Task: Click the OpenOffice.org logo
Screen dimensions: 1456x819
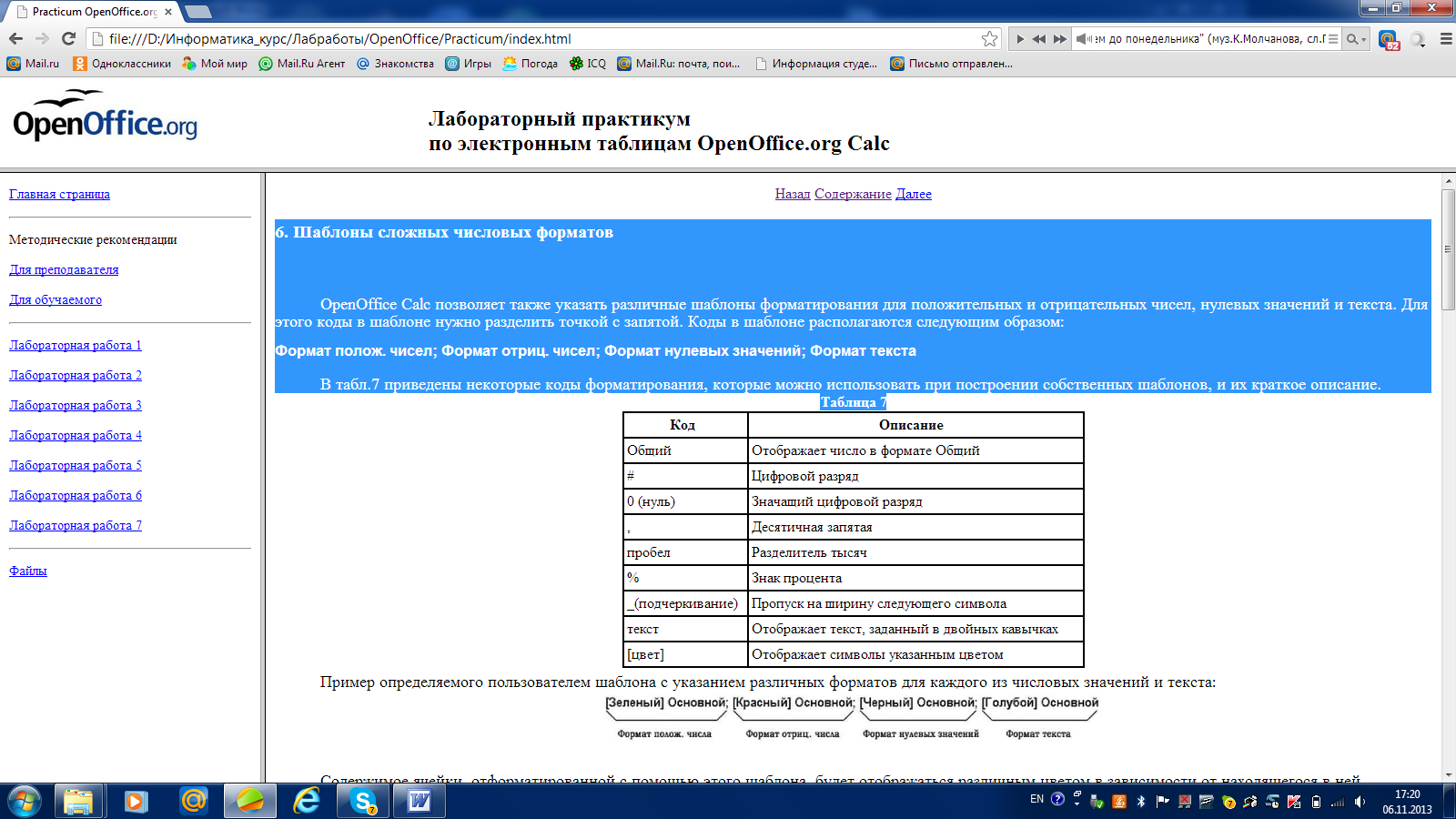Action: 105,116
